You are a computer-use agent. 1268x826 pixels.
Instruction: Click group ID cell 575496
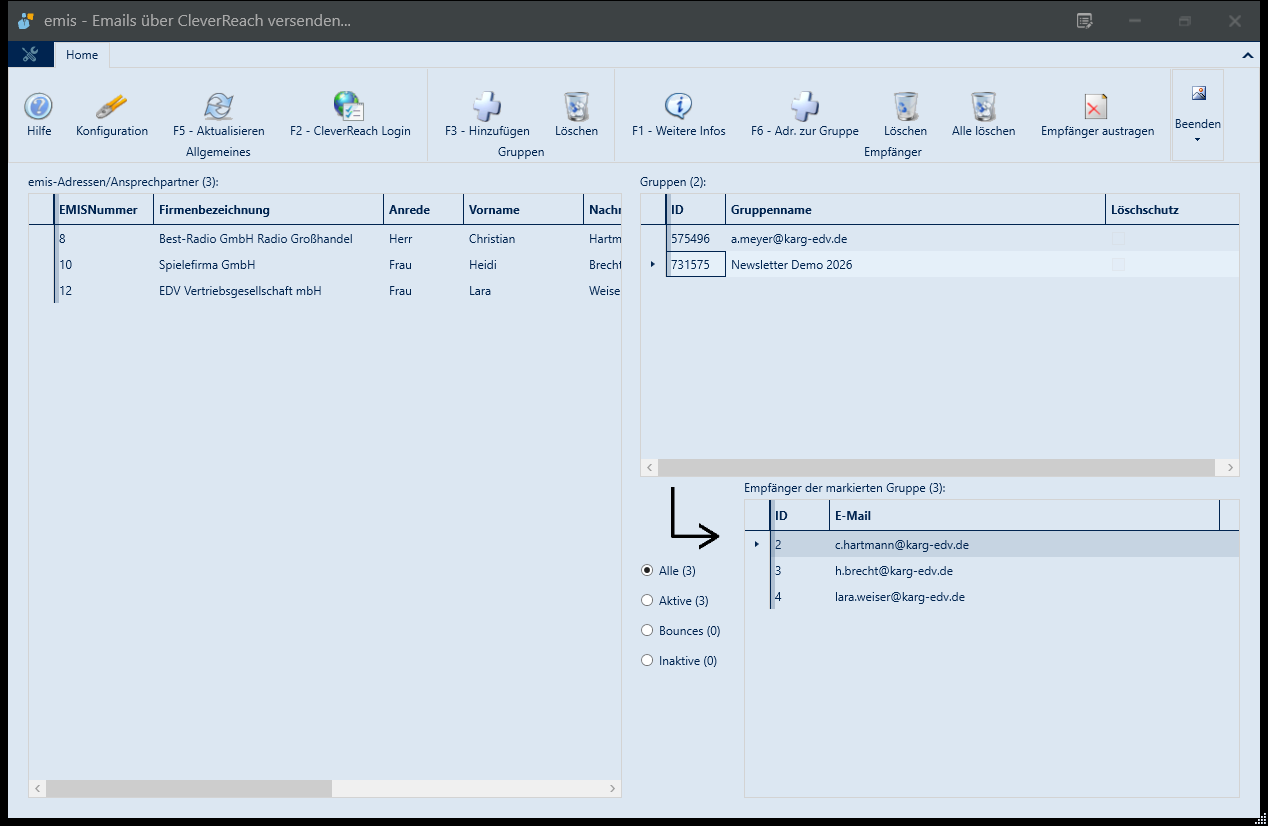pos(695,239)
